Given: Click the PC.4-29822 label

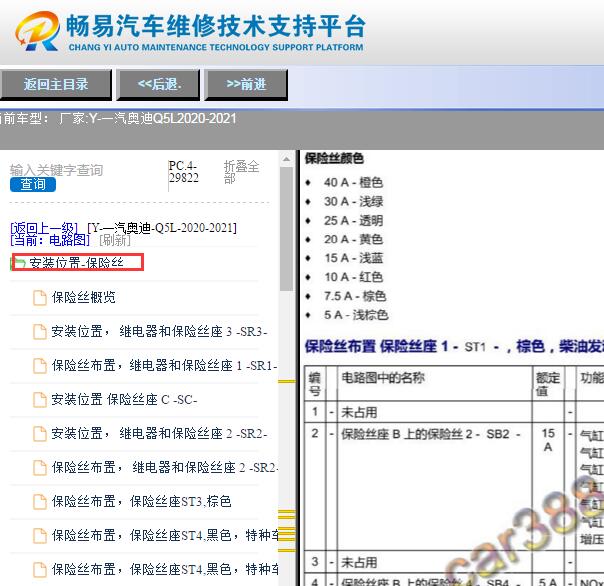Looking at the screenshot, I should [184, 172].
